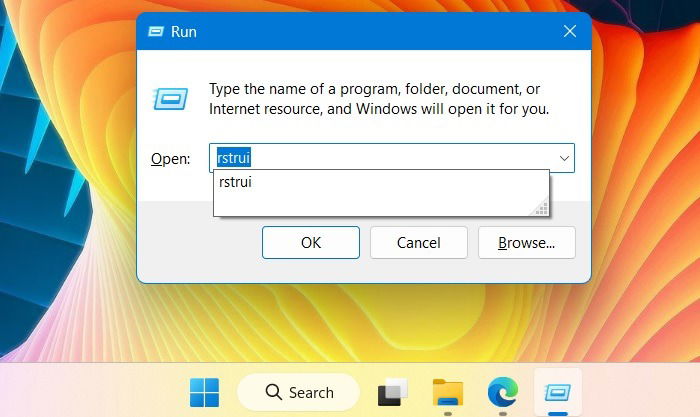Viewport: 700px width, 417px height.
Task: Open the taskbar Search box
Action: tap(299, 392)
